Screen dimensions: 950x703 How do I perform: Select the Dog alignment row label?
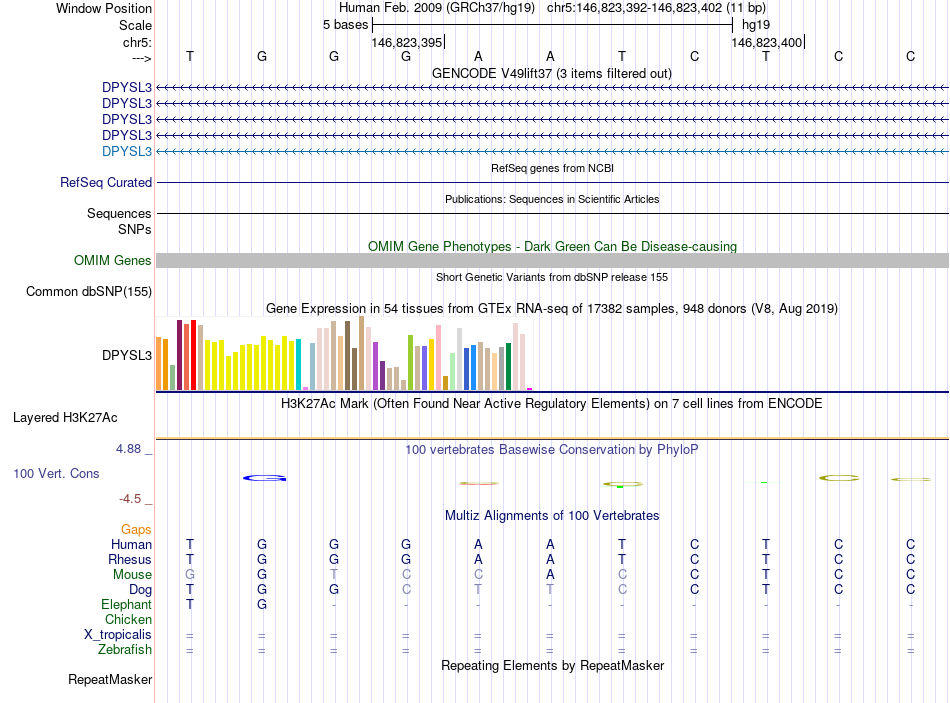click(140, 590)
